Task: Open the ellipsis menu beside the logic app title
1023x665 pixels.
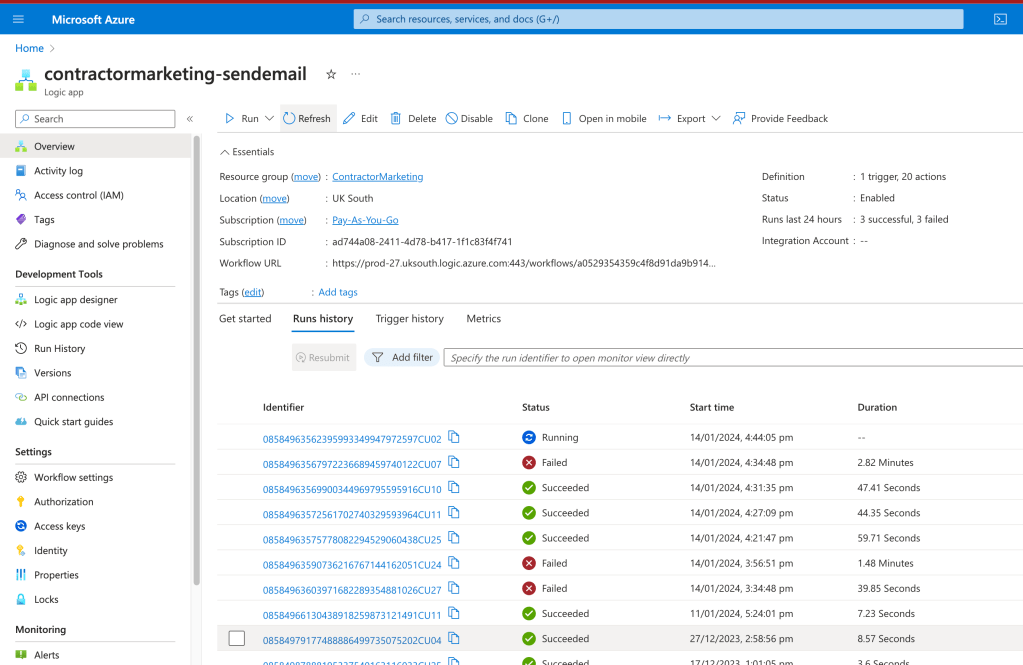Action: pyautogui.click(x=356, y=74)
